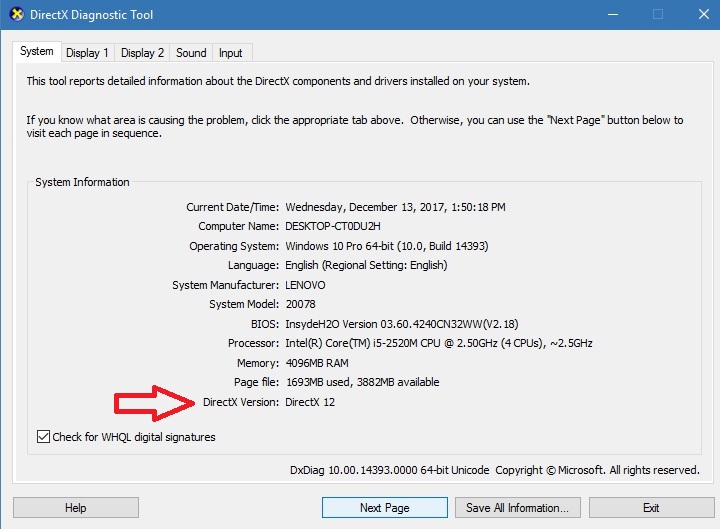Click the English regional setting language value
The image size is (720, 532).
[x=366, y=265]
